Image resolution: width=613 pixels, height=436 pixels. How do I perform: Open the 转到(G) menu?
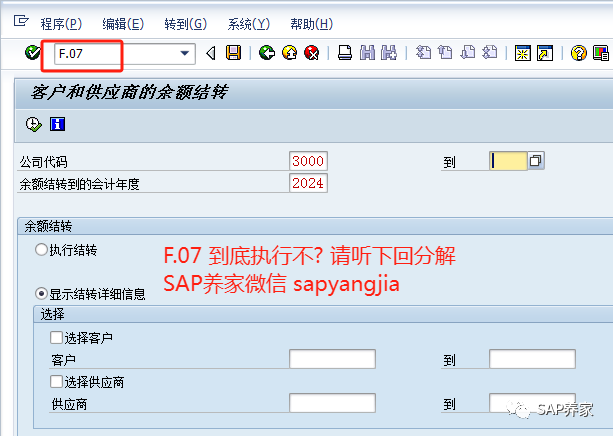click(185, 24)
